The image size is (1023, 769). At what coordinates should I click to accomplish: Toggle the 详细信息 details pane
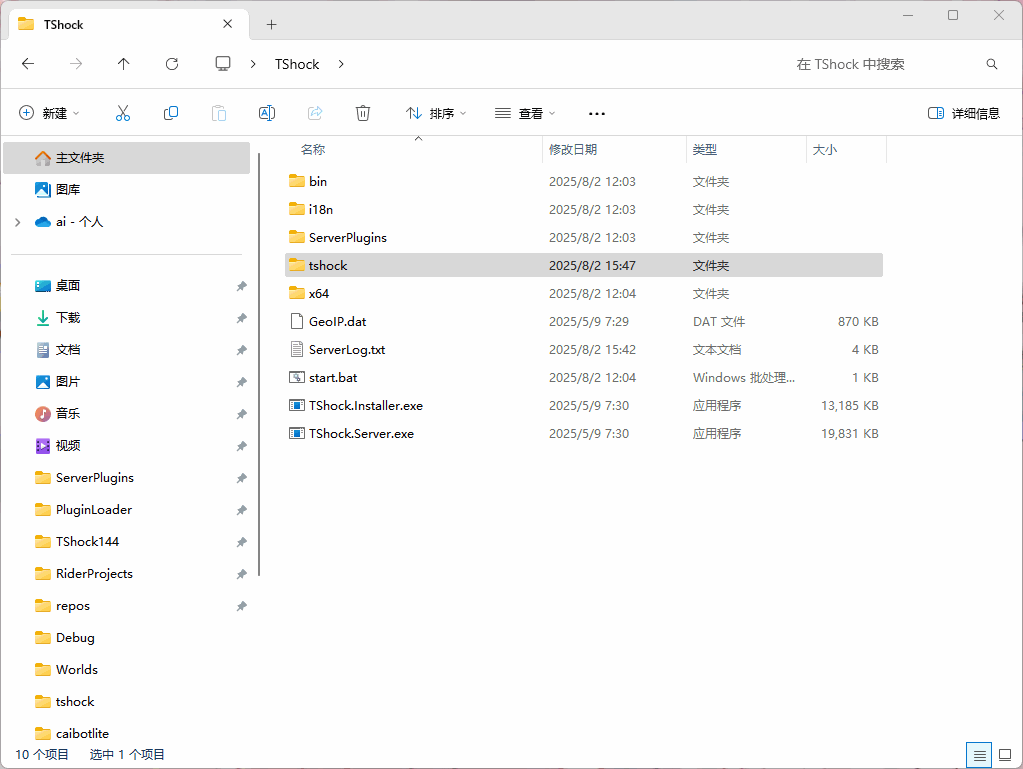click(964, 113)
